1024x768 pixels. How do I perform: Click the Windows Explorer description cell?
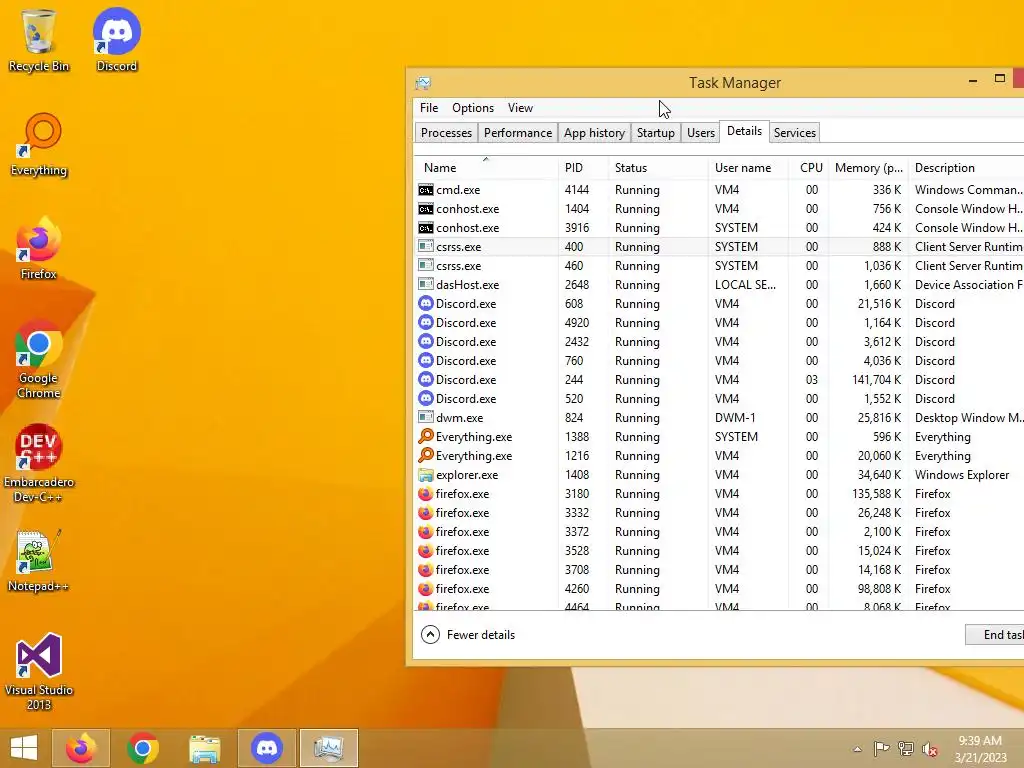tap(961, 475)
